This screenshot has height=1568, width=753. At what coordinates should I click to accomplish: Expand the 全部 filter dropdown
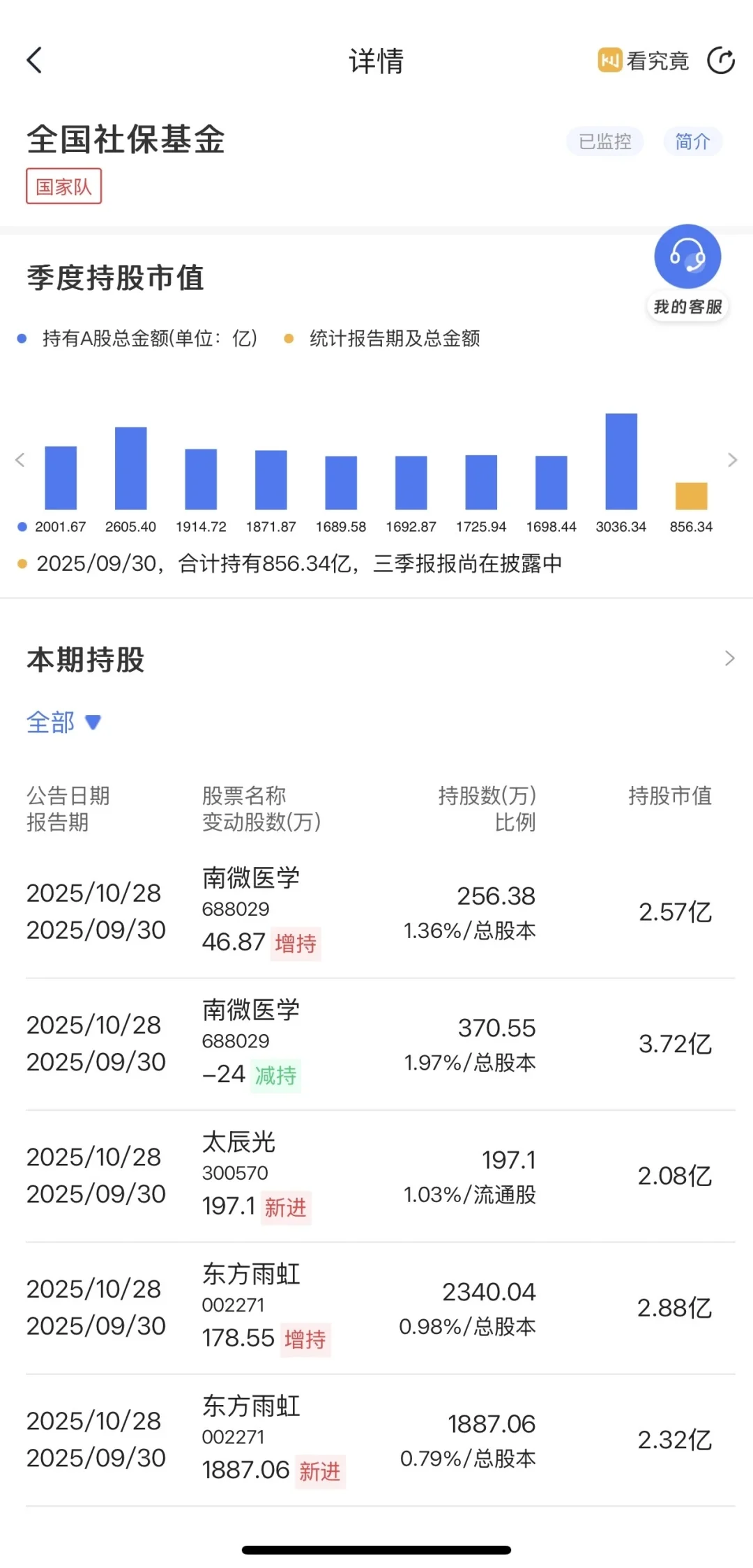tap(64, 722)
